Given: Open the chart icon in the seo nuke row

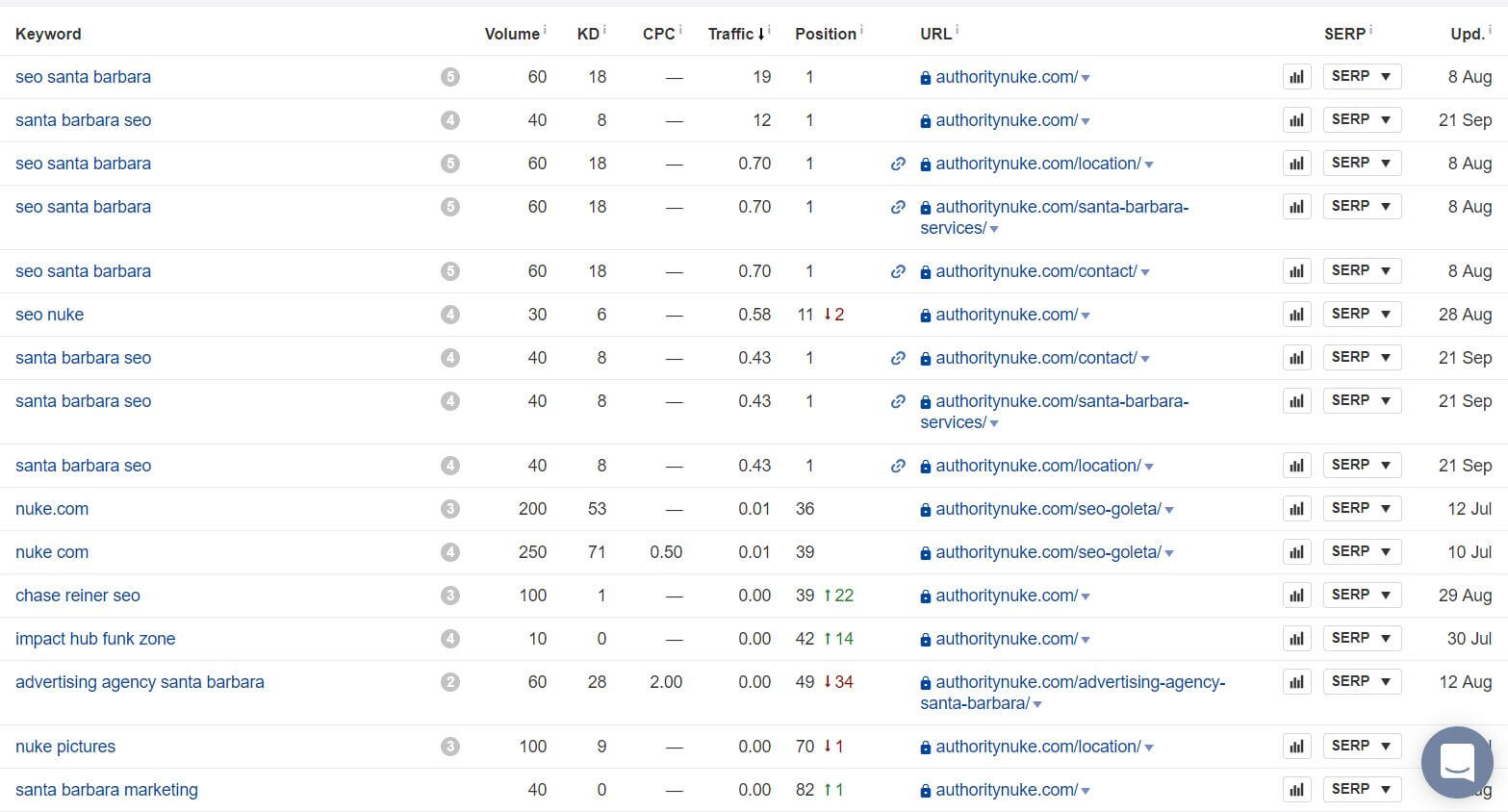Looking at the screenshot, I should coord(1296,315).
